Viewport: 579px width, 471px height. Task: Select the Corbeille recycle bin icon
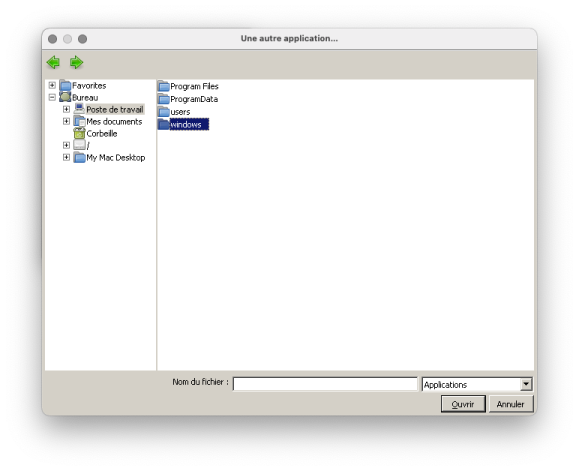79,133
